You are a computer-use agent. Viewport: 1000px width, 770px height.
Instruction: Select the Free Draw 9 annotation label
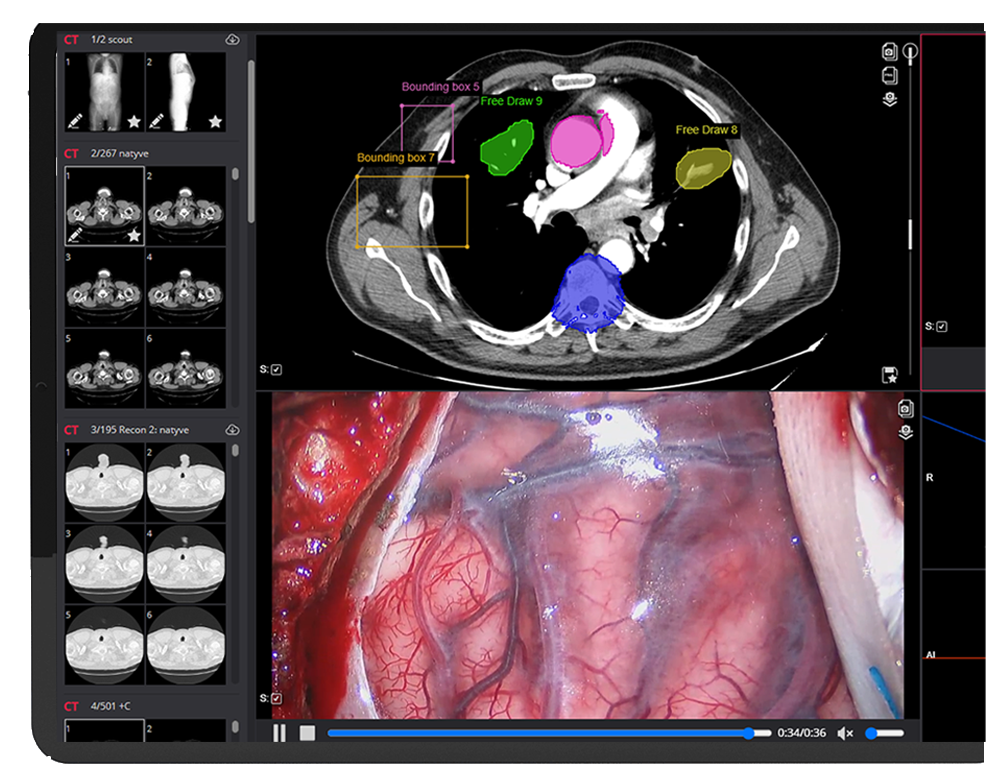click(x=511, y=101)
